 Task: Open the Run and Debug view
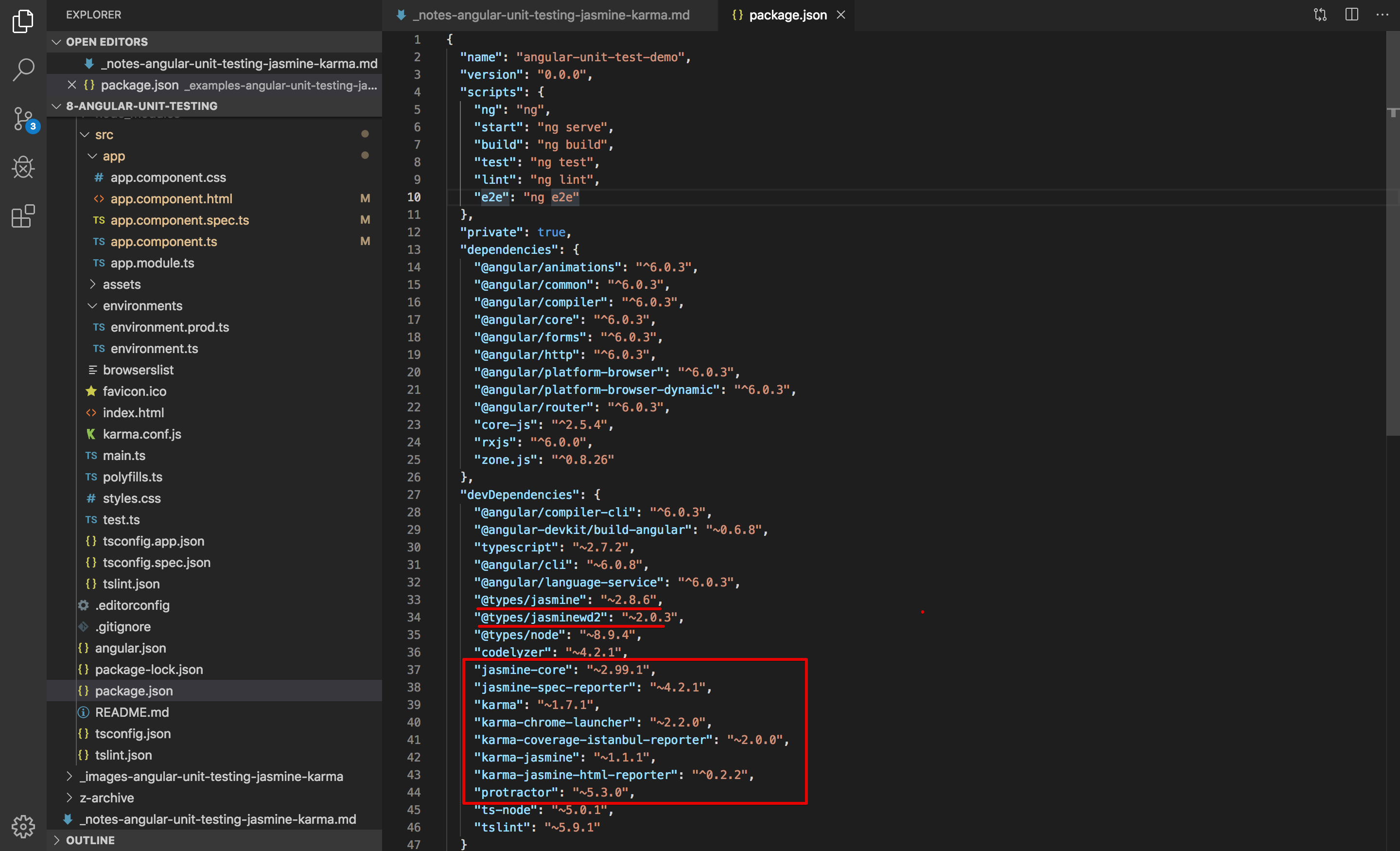23,168
